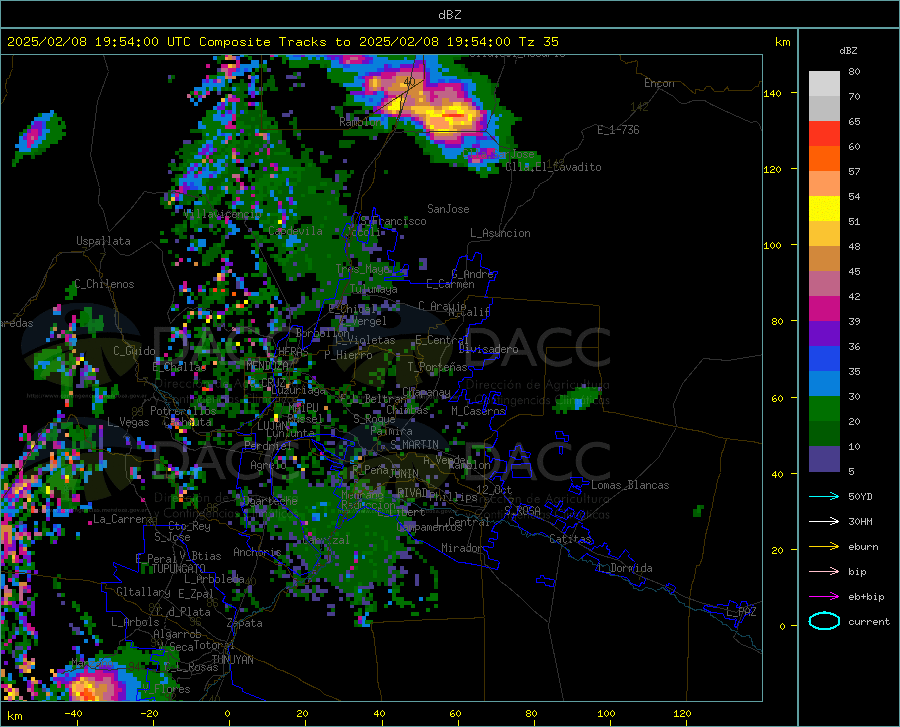Image resolution: width=900 pixels, height=727 pixels.
Task: Pick the dark orange swatch below red
Action: coord(824,159)
